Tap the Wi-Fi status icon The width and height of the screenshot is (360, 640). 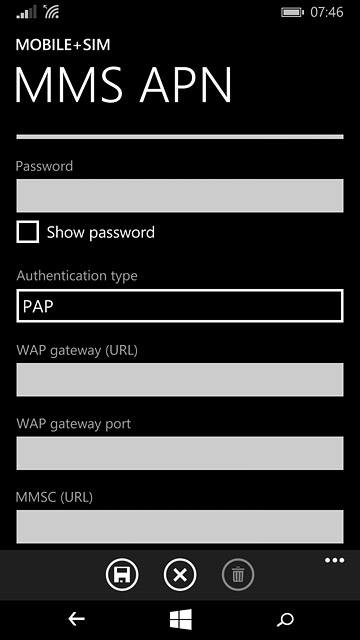click(51, 12)
